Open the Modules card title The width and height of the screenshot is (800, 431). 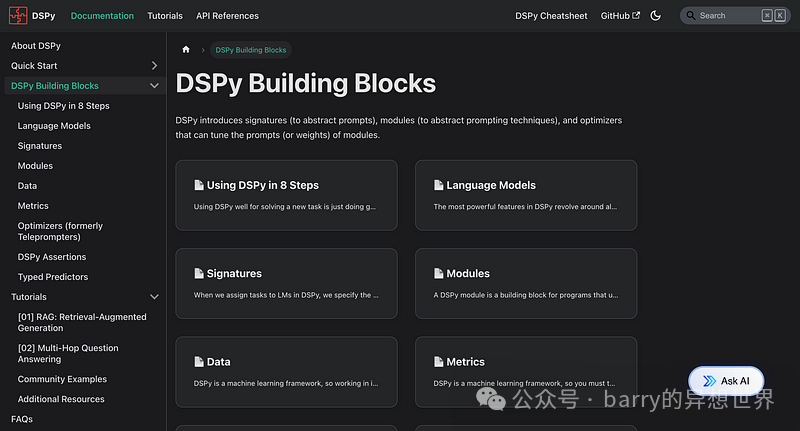tap(468, 273)
